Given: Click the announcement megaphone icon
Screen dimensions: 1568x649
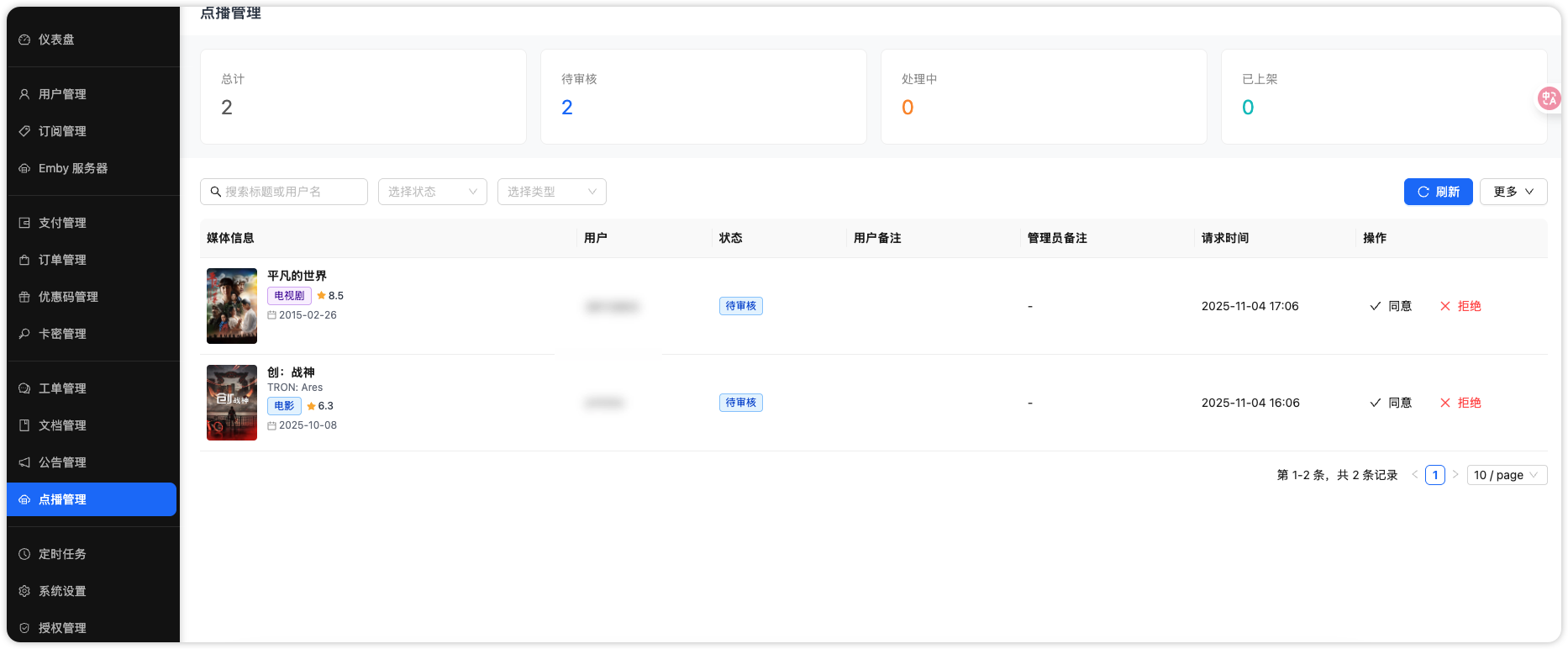Looking at the screenshot, I should click(24, 462).
